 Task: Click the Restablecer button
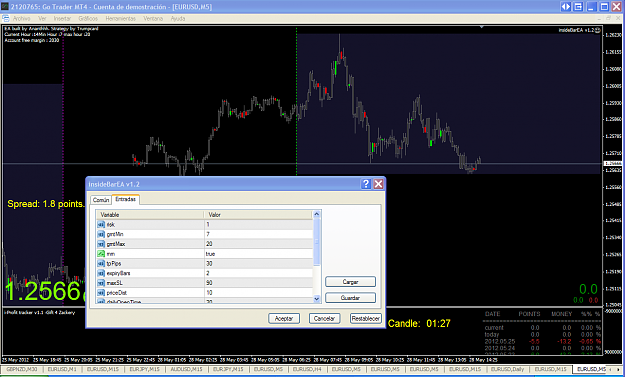366,318
